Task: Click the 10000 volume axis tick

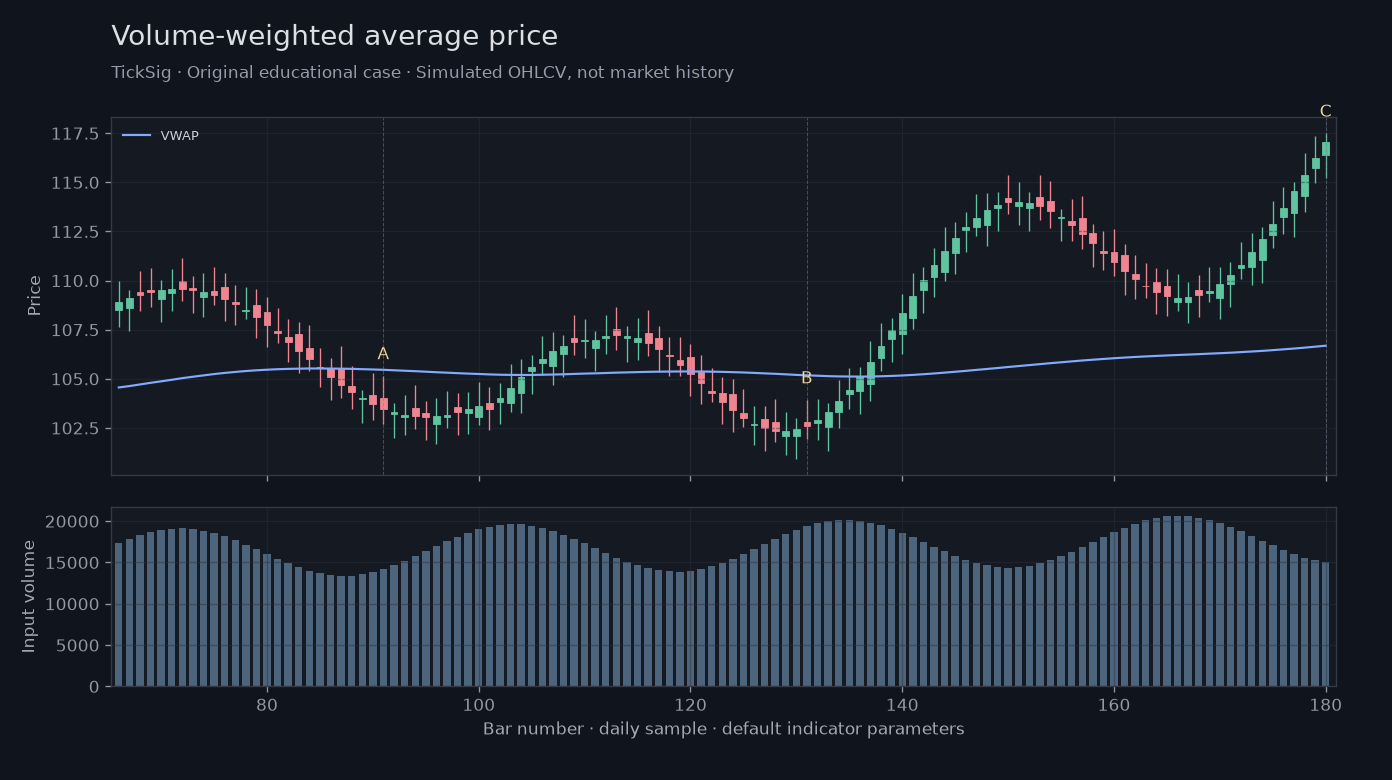Action: coord(72,604)
